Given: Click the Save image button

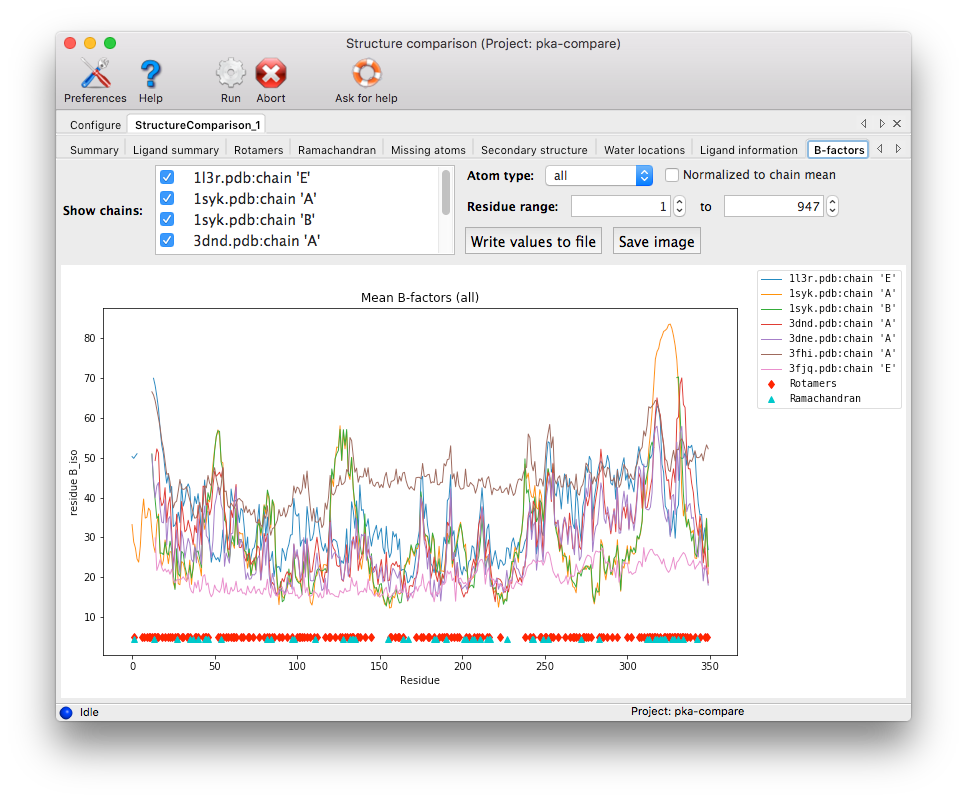Looking at the screenshot, I should tap(655, 242).
